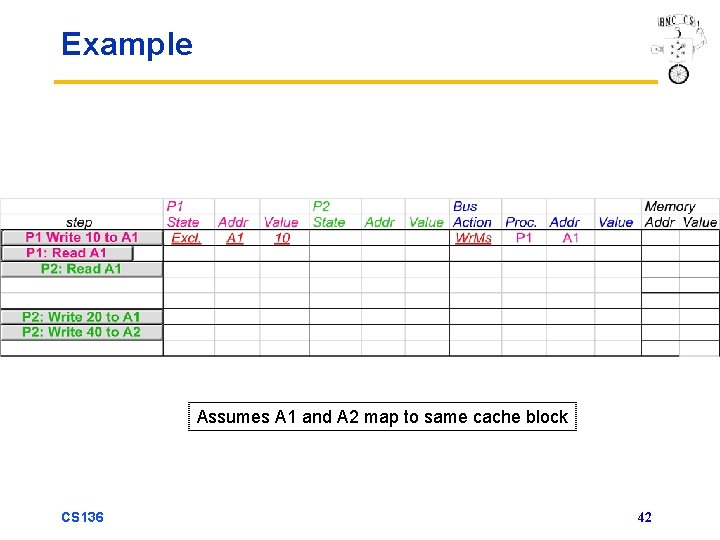Click the 'WrMs' bus action cell
Image resolution: width=720 pixels, height=540 pixels.
(x=473, y=238)
